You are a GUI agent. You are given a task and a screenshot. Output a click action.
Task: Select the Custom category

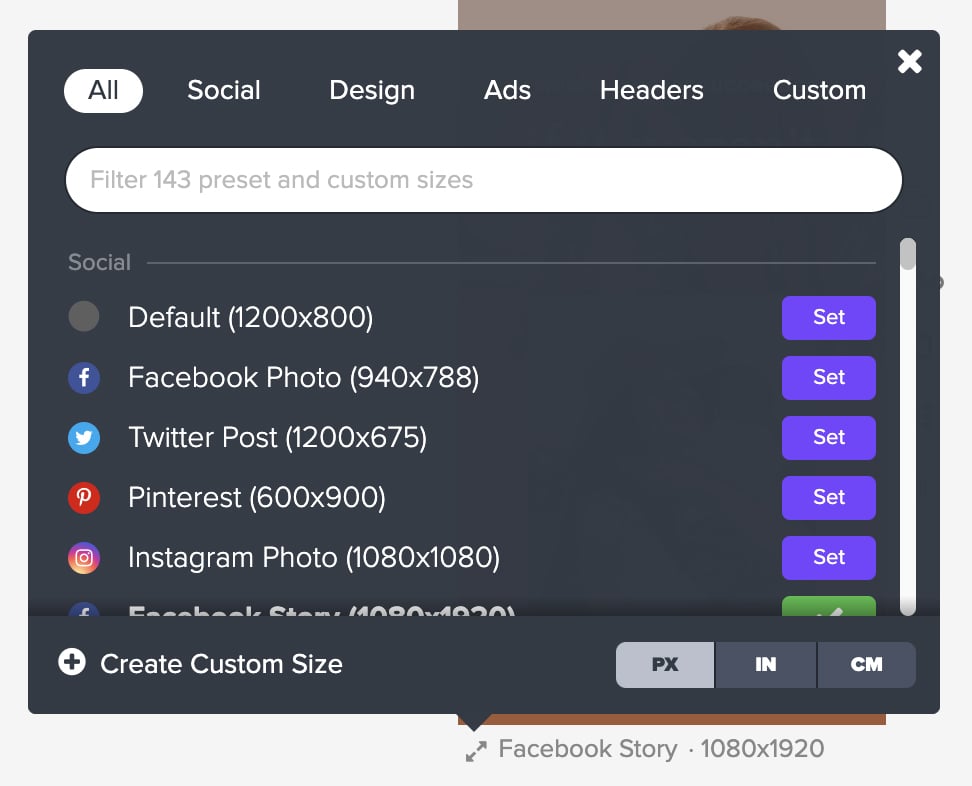tap(819, 90)
